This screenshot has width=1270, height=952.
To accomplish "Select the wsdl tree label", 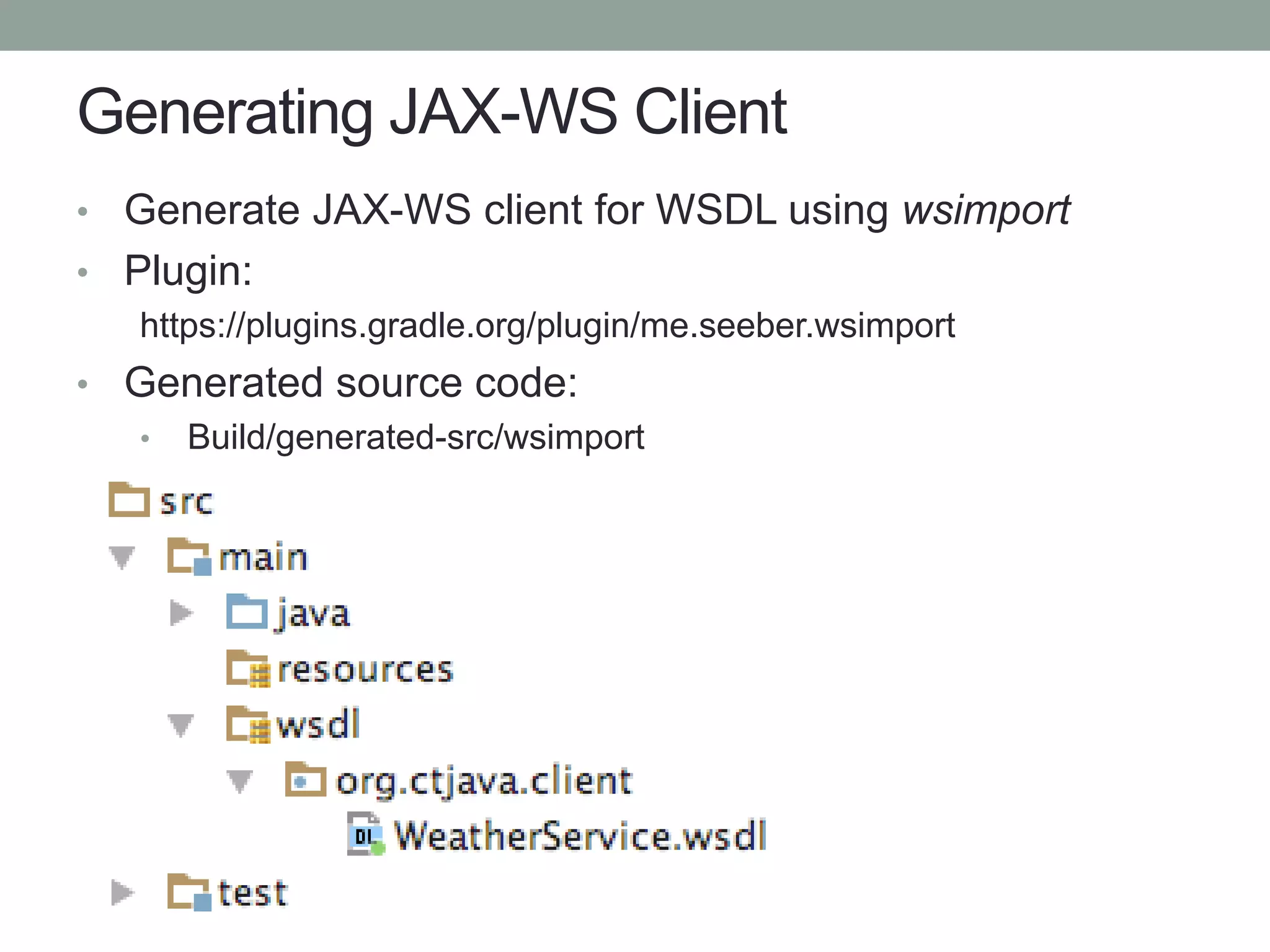I will pos(318,723).
